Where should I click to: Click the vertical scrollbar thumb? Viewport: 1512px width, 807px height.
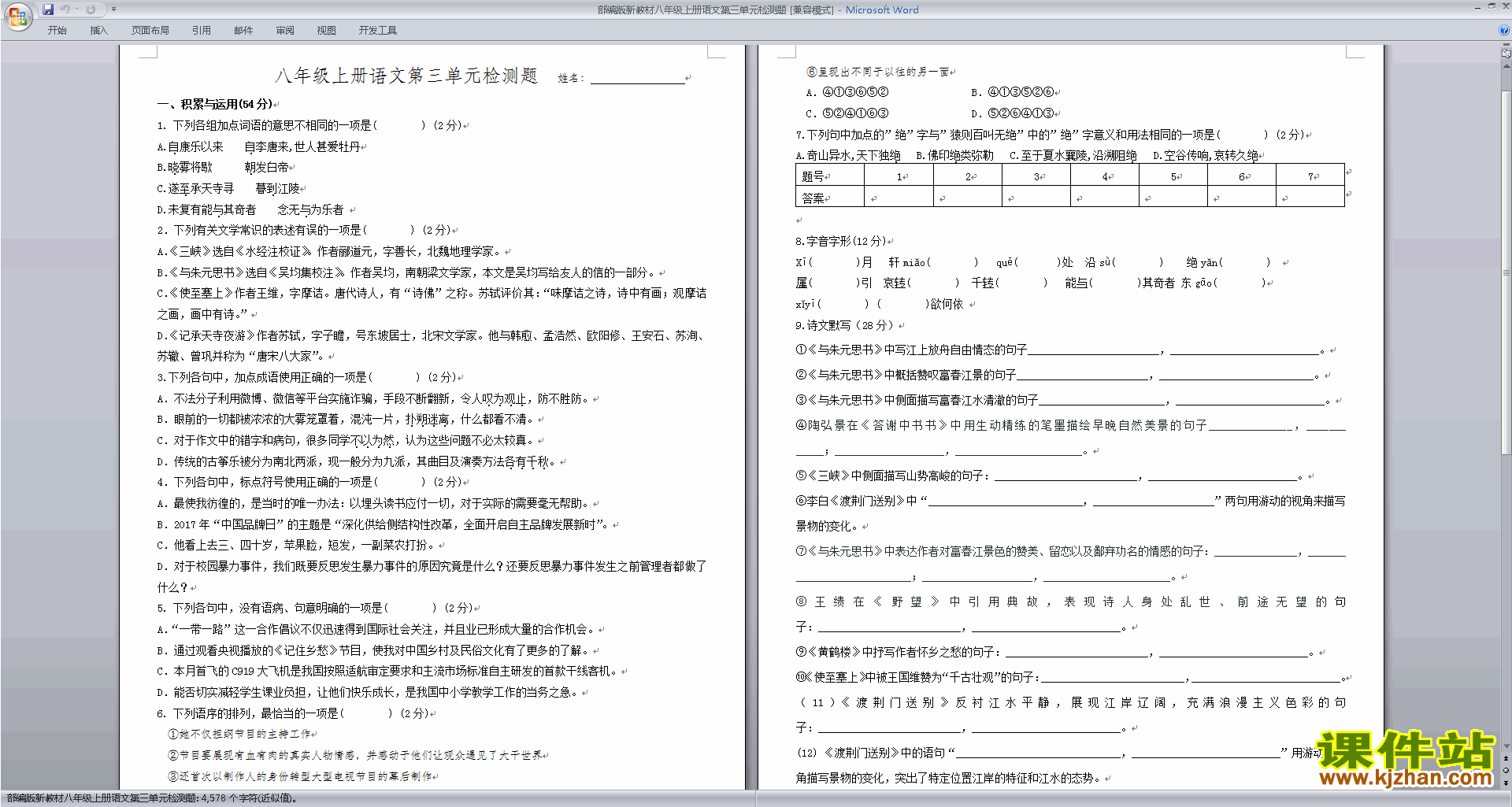[x=1506, y=272]
